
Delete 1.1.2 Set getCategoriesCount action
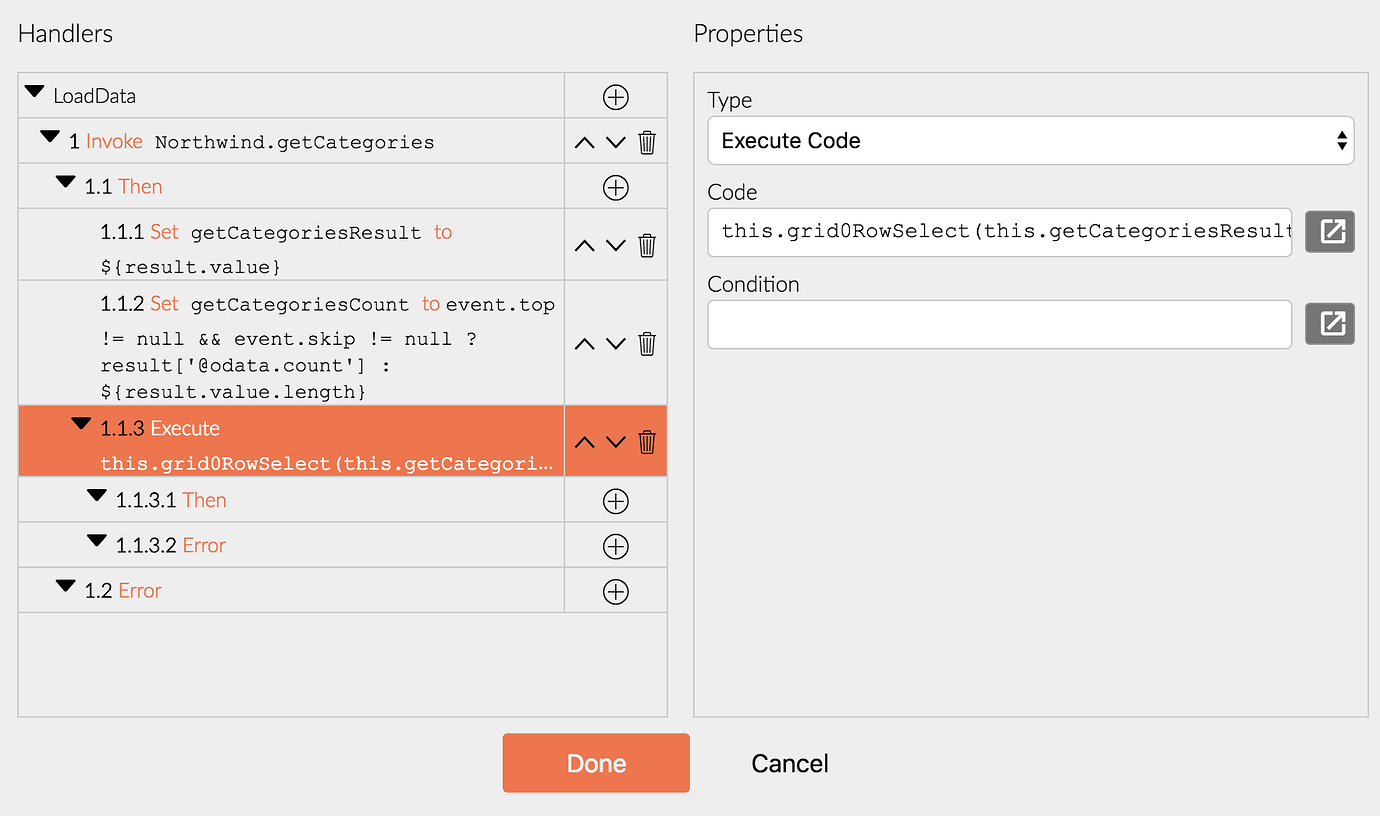tap(647, 344)
